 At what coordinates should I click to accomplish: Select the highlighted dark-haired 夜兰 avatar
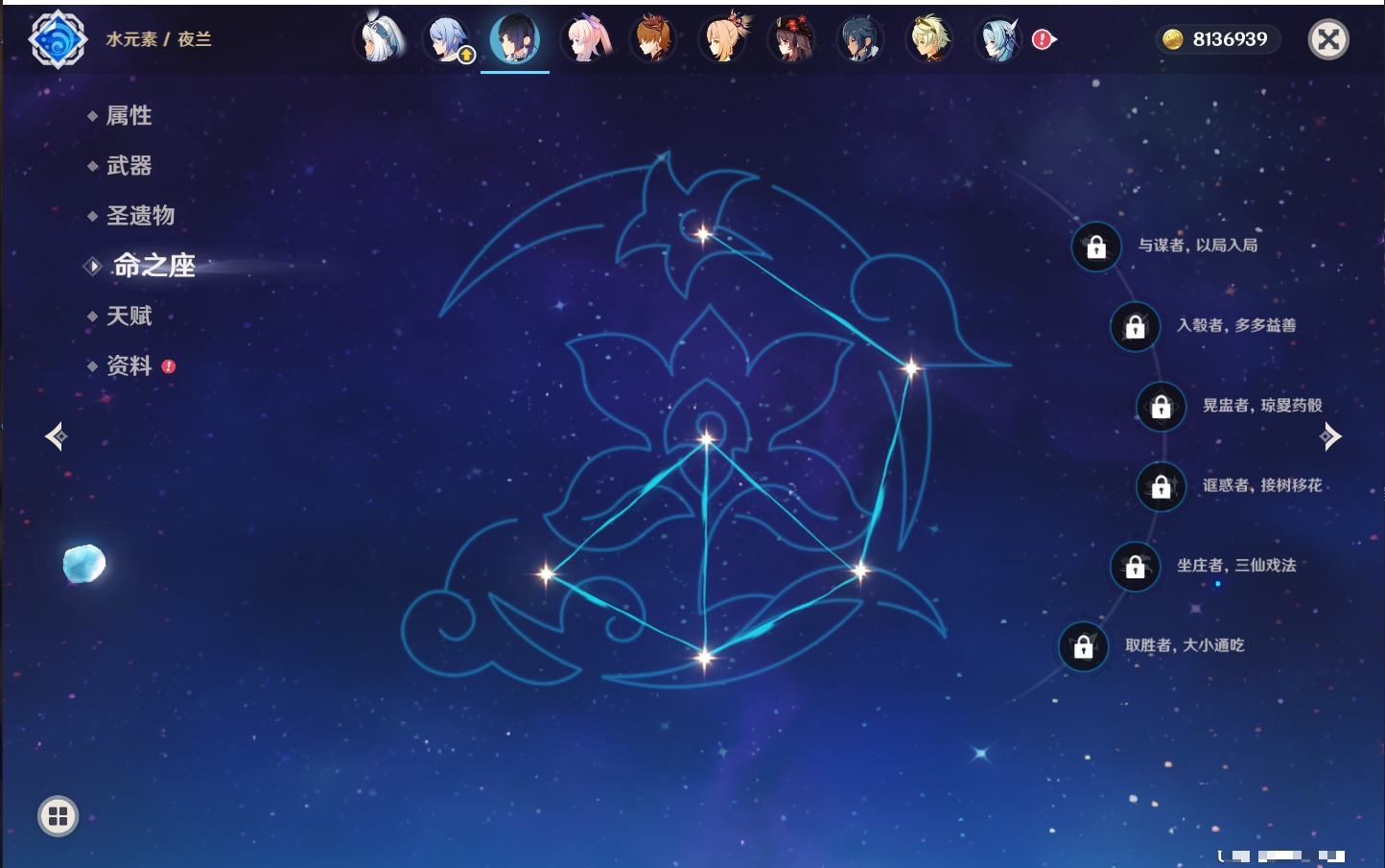point(515,39)
